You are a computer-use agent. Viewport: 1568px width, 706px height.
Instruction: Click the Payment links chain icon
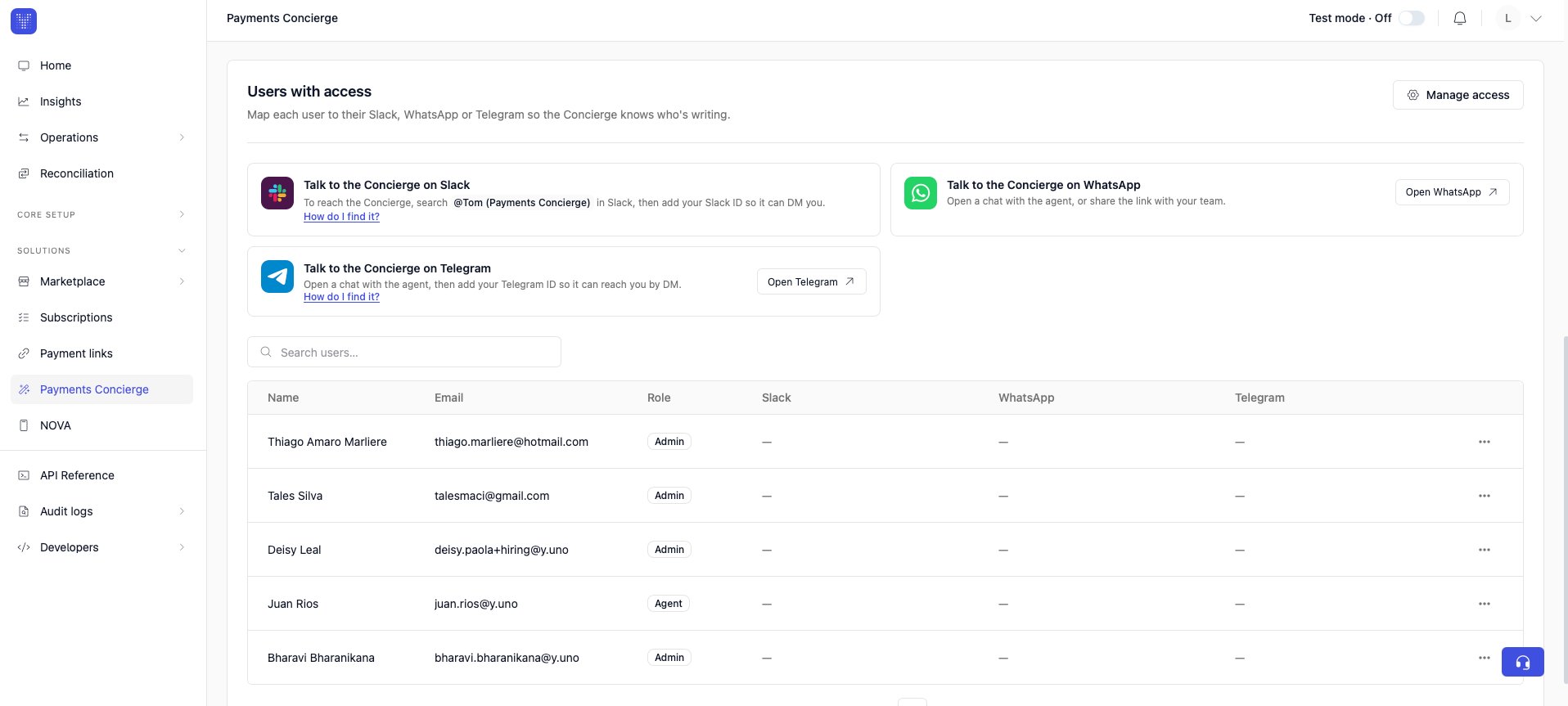(24, 353)
